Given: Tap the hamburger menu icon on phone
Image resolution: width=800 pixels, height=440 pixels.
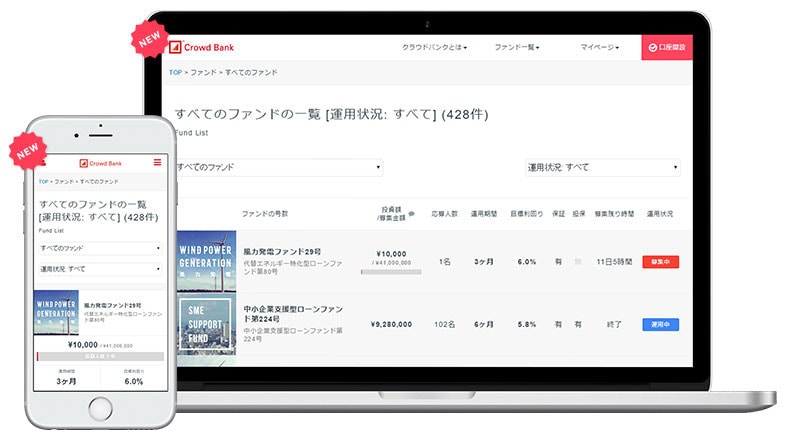Looking at the screenshot, I should 157,162.
